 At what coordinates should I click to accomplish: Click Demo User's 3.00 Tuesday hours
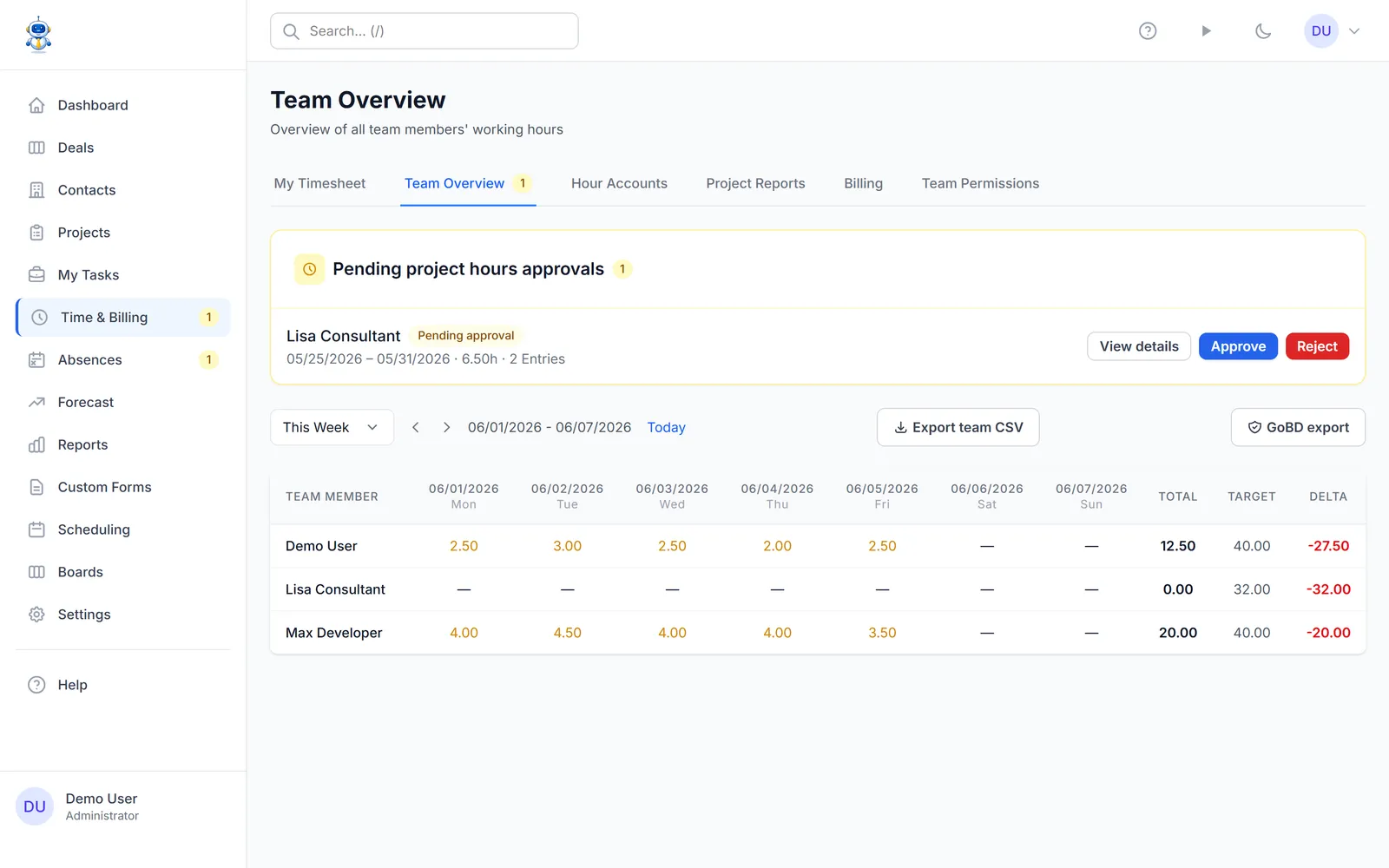[567, 546]
